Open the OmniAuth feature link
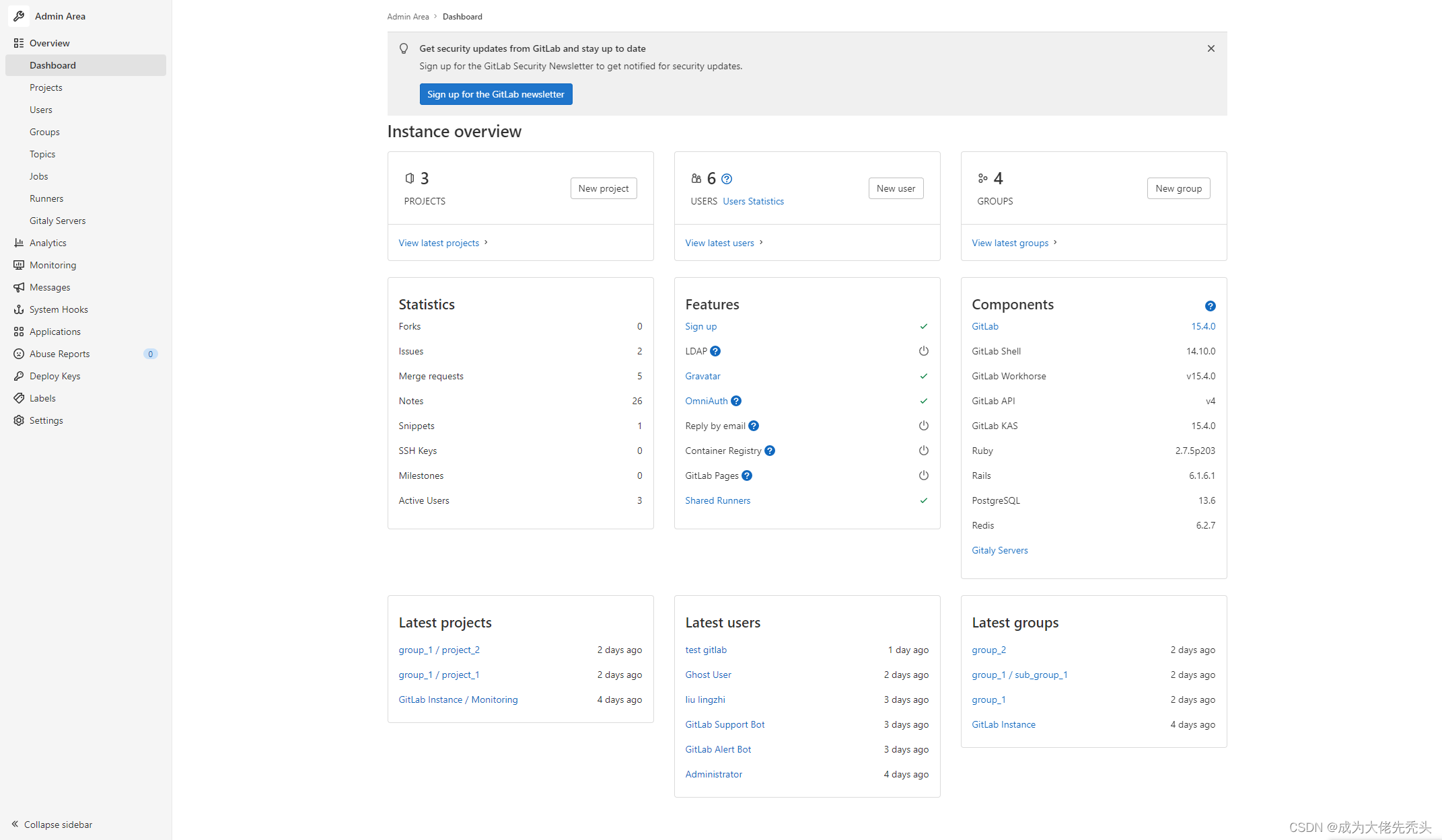Screen dimensions: 1442x840 click(706, 401)
